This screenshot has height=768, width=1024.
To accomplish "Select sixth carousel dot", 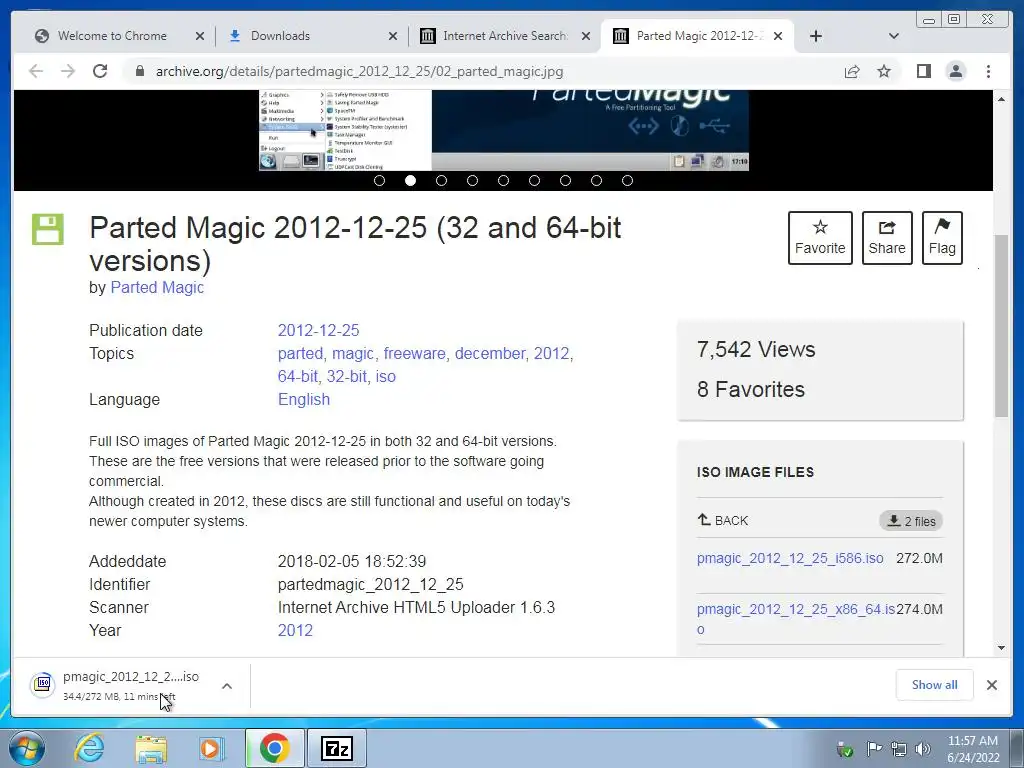I will (x=534, y=181).
